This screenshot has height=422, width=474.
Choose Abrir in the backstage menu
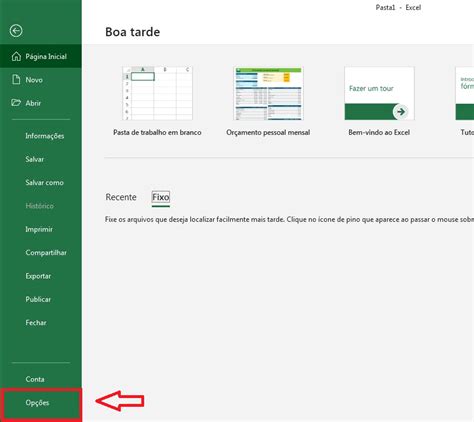[41, 103]
